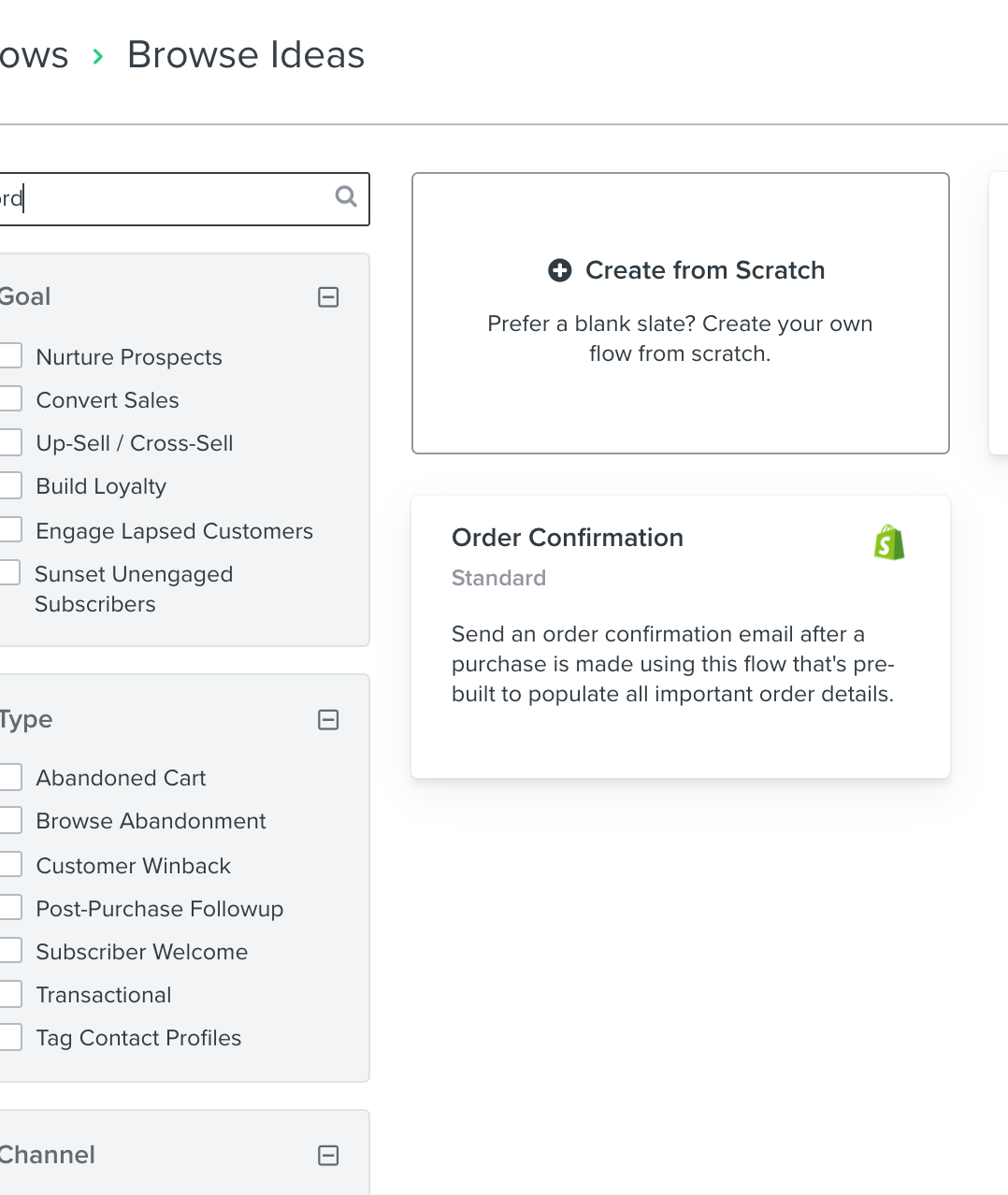This screenshot has height=1195, width=1008.
Task: Select the Build Loyalty goal filter
Action: [10, 484]
